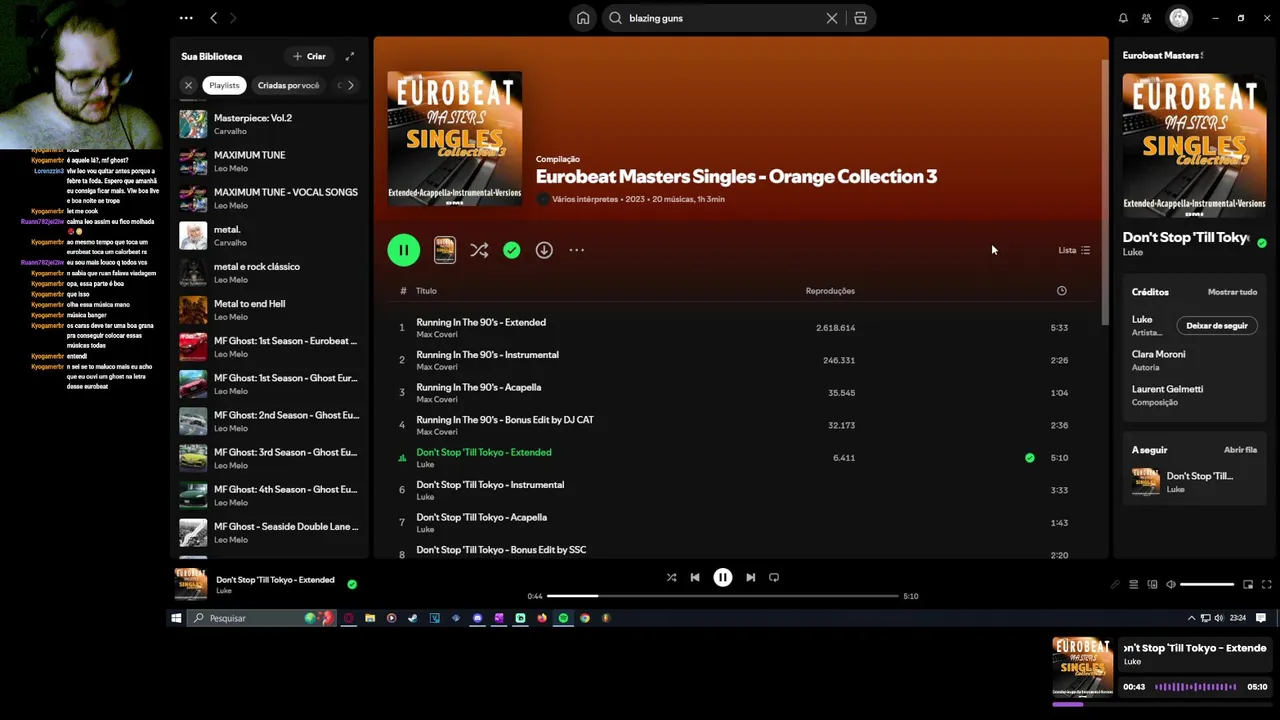Pause with the big green album button
Screen dimensions: 1280x720
(x=404, y=250)
